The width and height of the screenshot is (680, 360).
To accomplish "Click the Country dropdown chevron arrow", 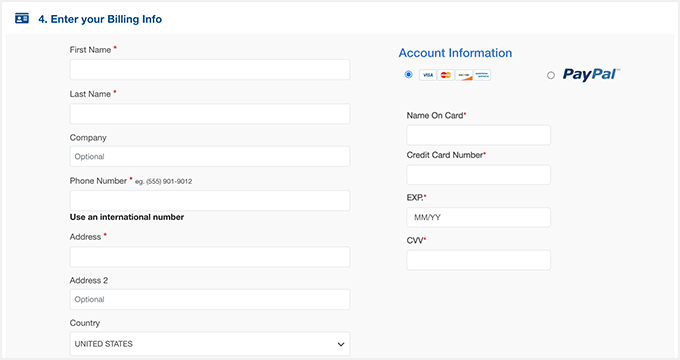I will [341, 344].
